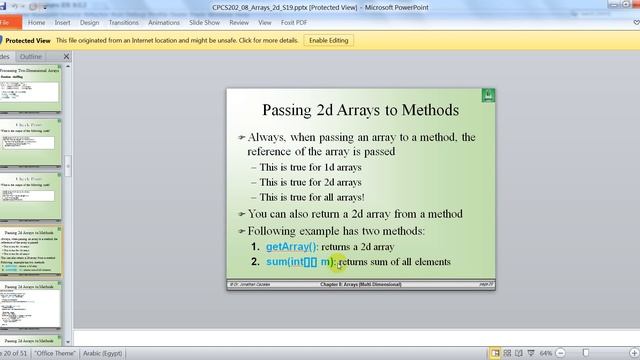Click the slide title Passing 2d Arrays to Methods

tap(360, 110)
